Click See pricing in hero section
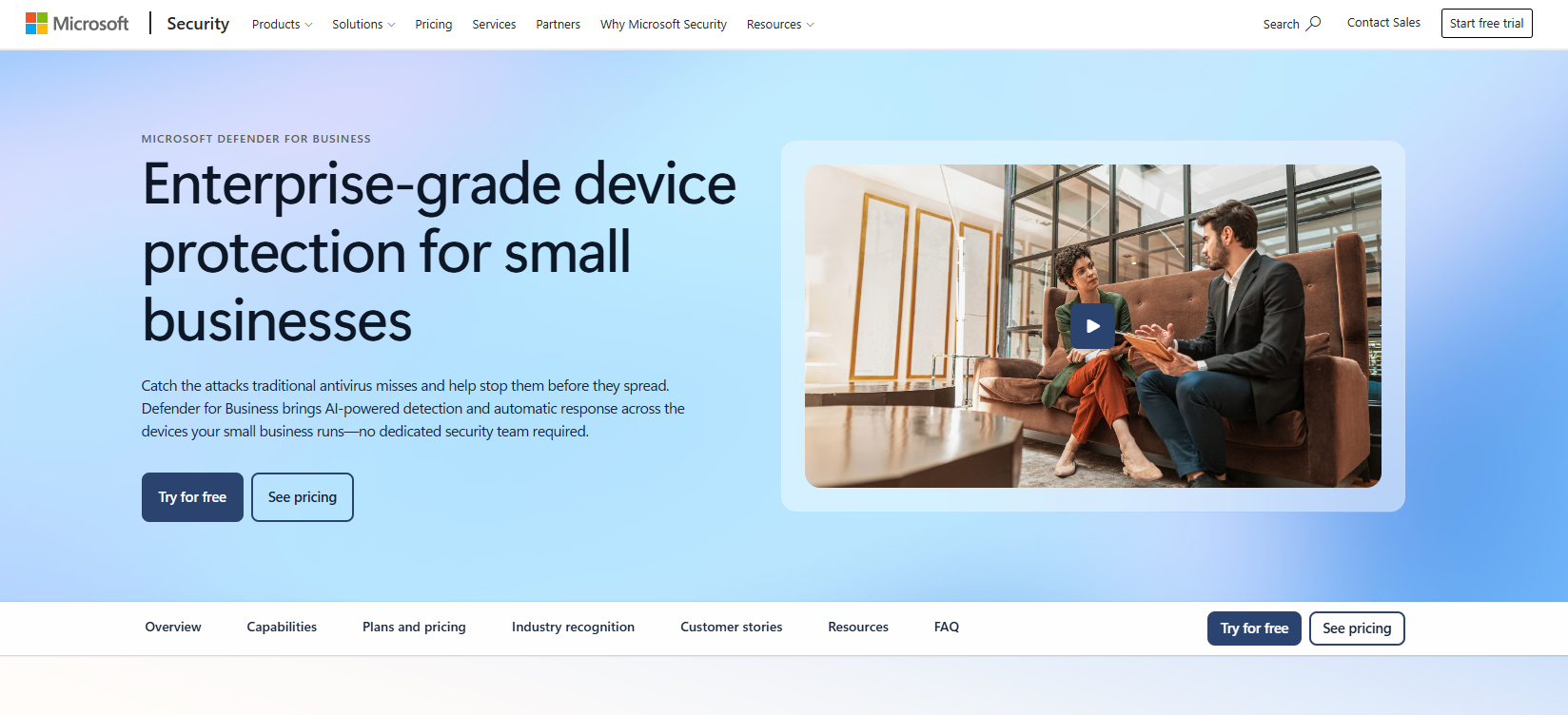Viewport: 1568px width, 715px height. point(303,497)
